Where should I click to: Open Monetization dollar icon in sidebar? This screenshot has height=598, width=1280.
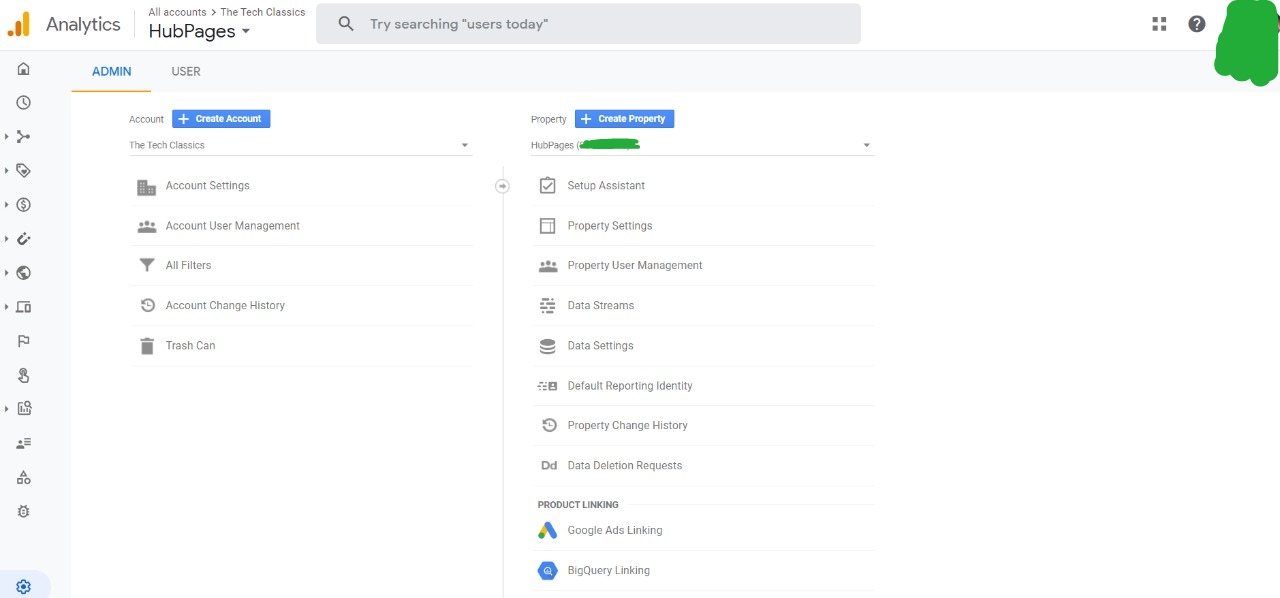[24, 205]
